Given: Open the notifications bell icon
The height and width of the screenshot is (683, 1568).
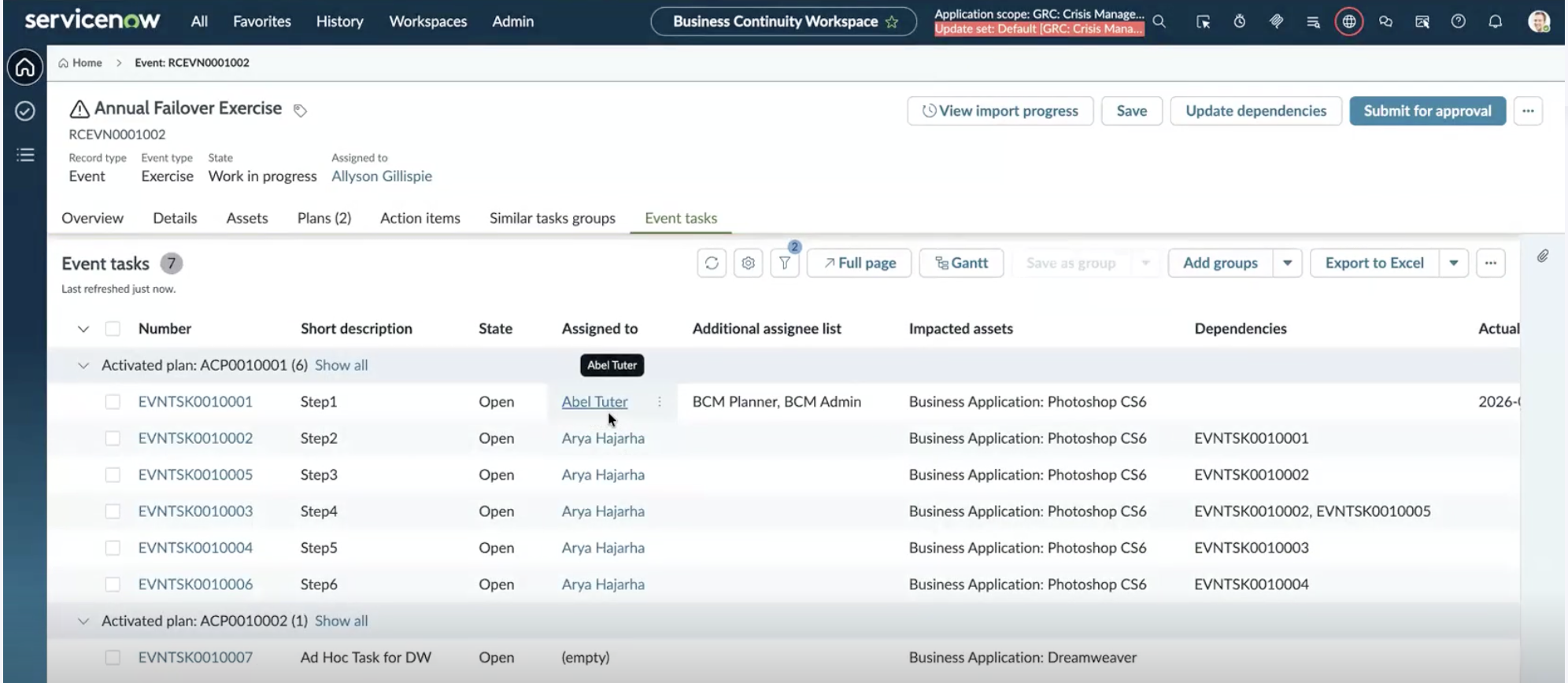Looking at the screenshot, I should click(1495, 22).
